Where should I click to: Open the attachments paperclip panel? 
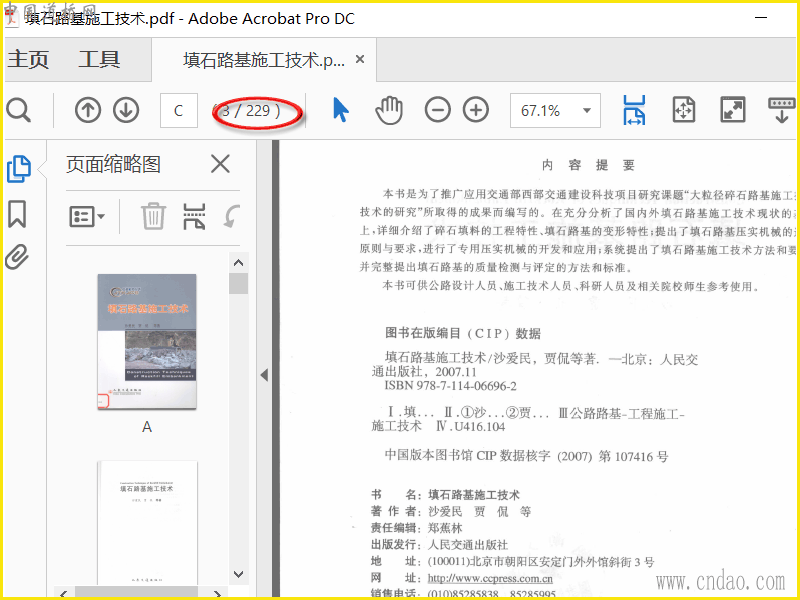[x=17, y=256]
